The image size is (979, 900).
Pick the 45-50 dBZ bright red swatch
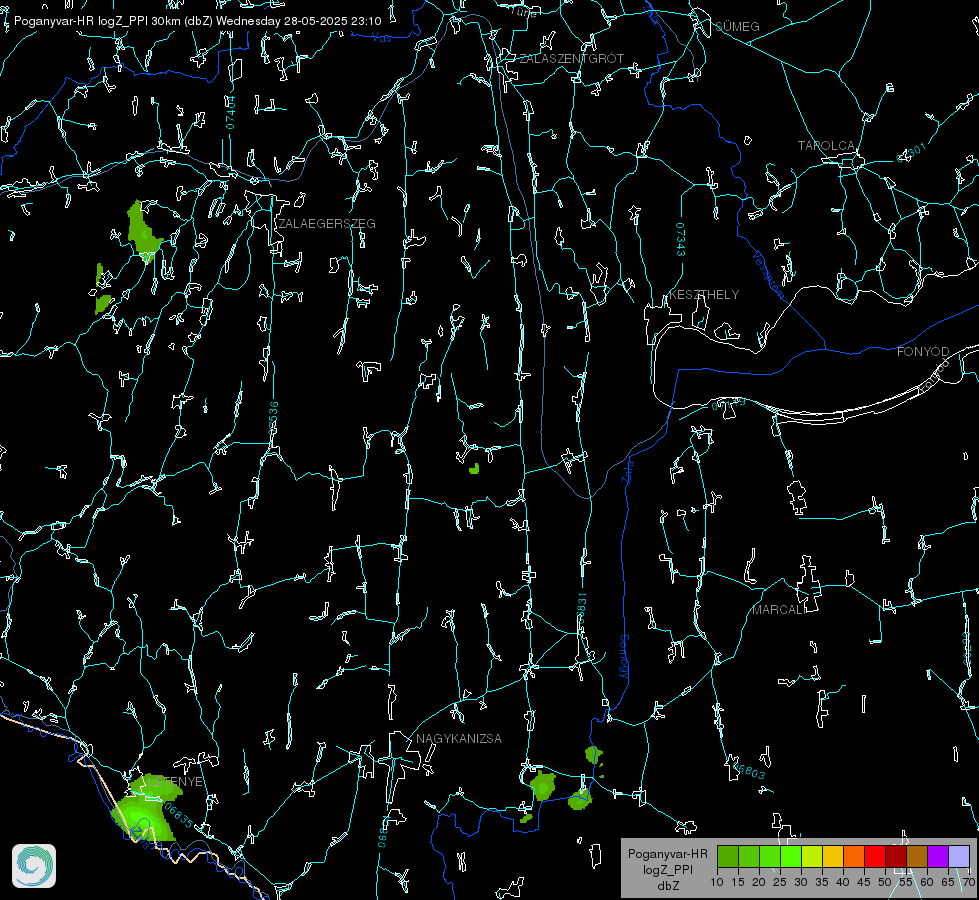pyautogui.click(x=875, y=856)
